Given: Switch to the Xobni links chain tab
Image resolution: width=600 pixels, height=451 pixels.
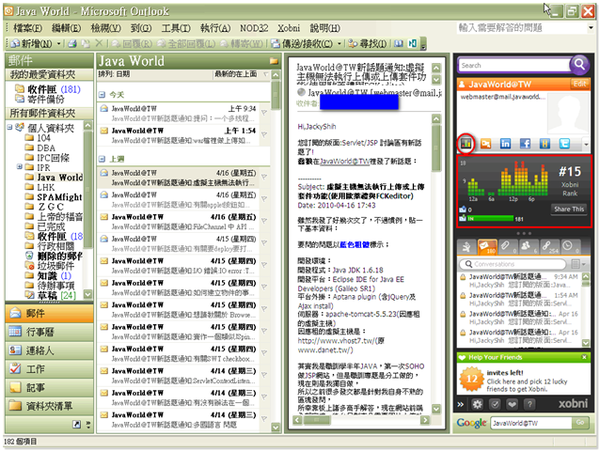Looking at the screenshot, I should point(549,247).
